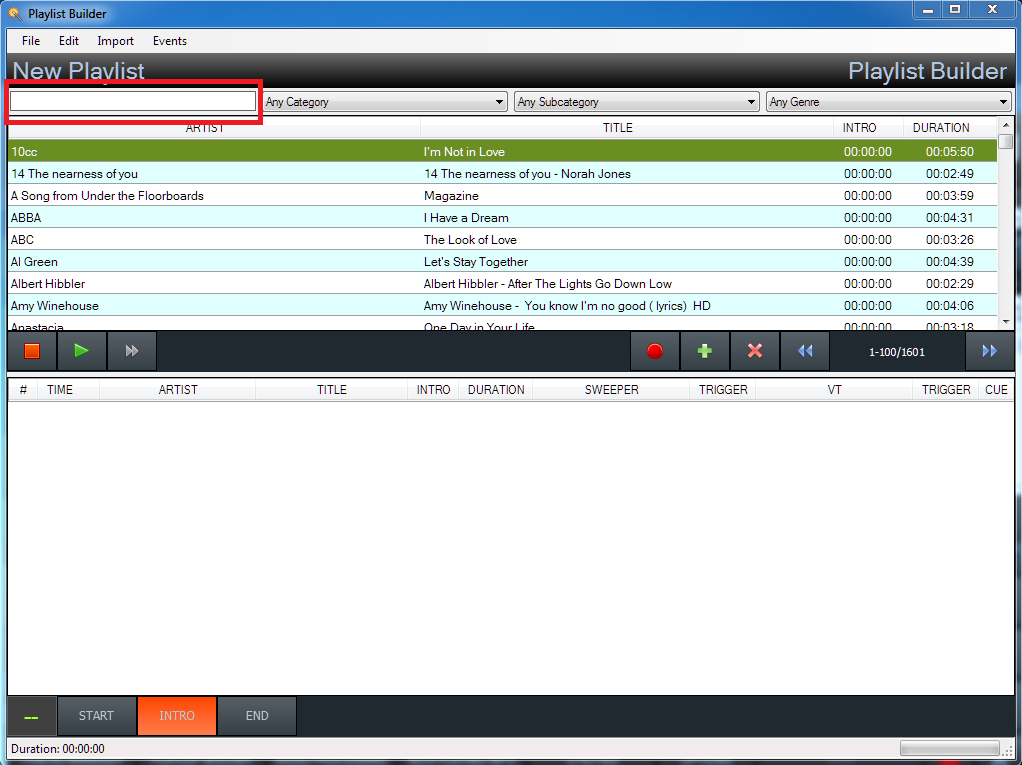This screenshot has width=1022, height=765.
Task: Click the END cue button
Action: (x=257, y=716)
